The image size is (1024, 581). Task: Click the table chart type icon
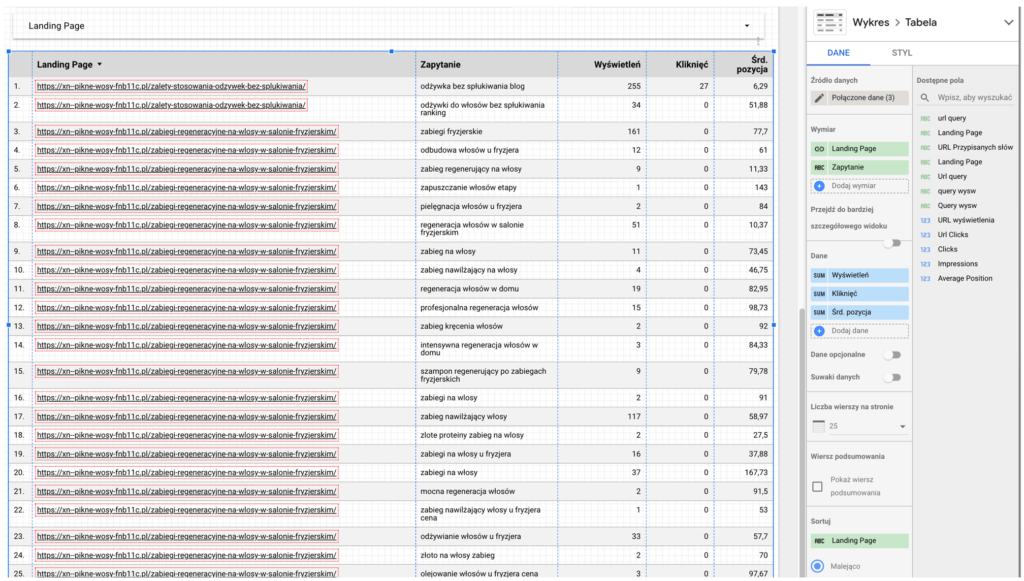coord(829,22)
